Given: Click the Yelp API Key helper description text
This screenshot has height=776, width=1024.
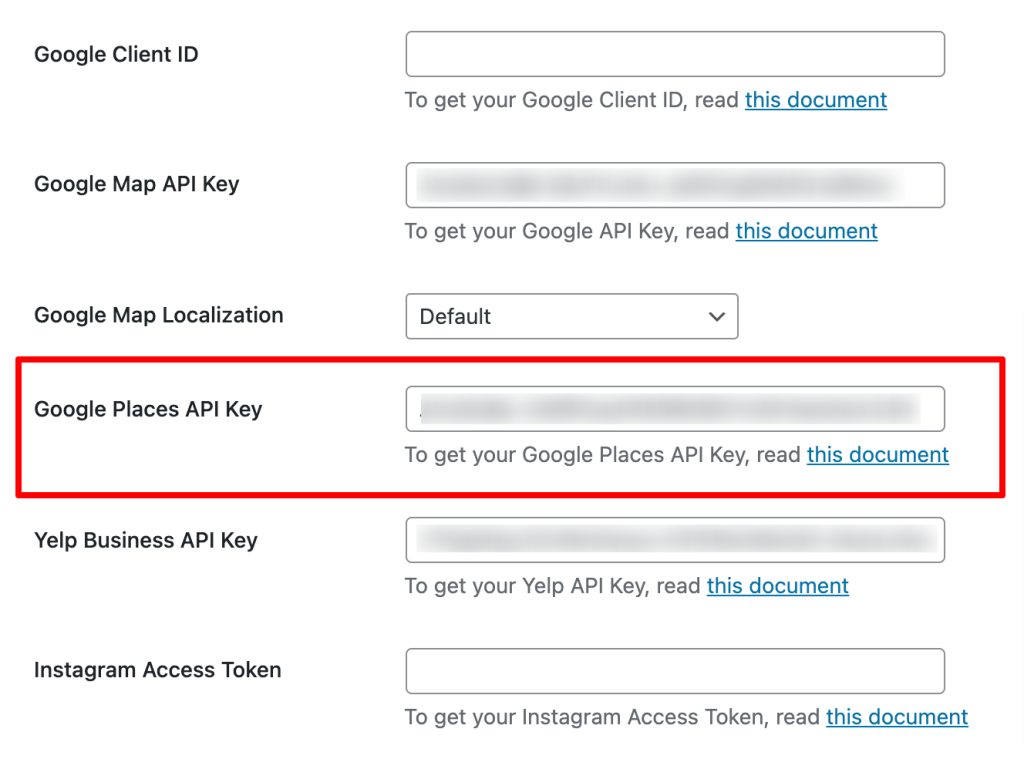Looking at the screenshot, I should [553, 586].
